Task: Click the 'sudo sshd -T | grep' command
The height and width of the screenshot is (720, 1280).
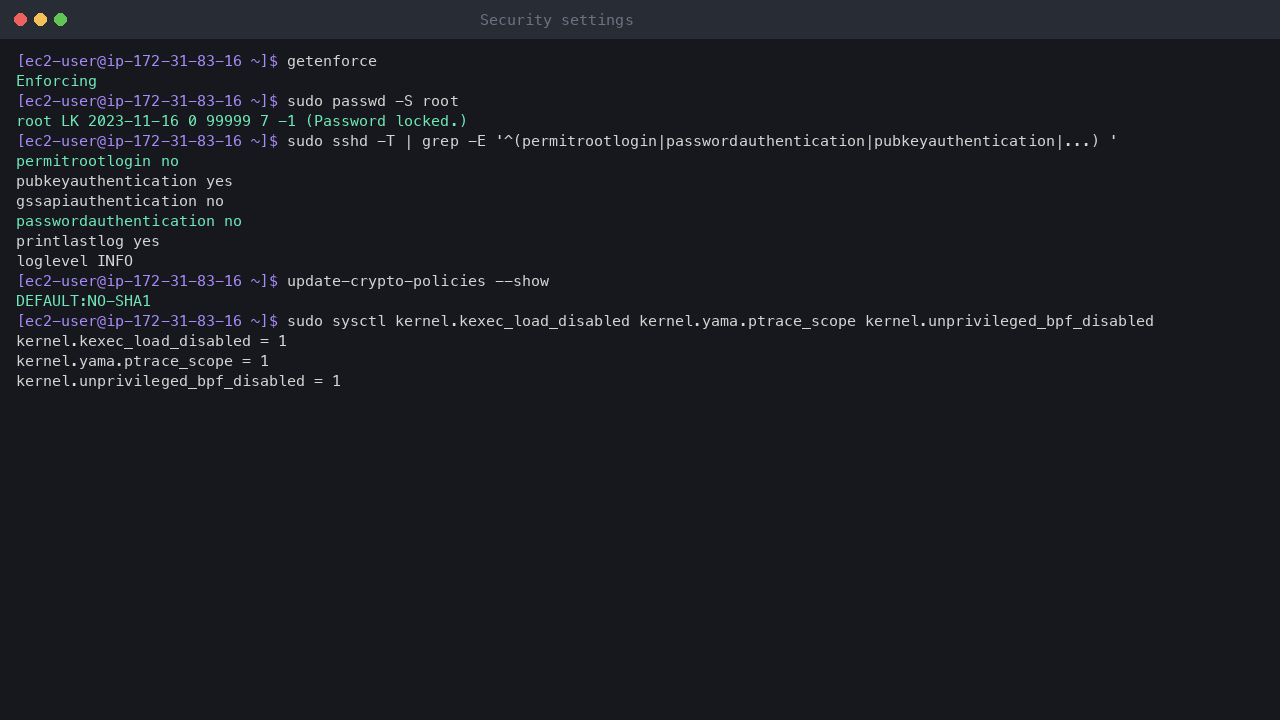Action: (x=702, y=141)
